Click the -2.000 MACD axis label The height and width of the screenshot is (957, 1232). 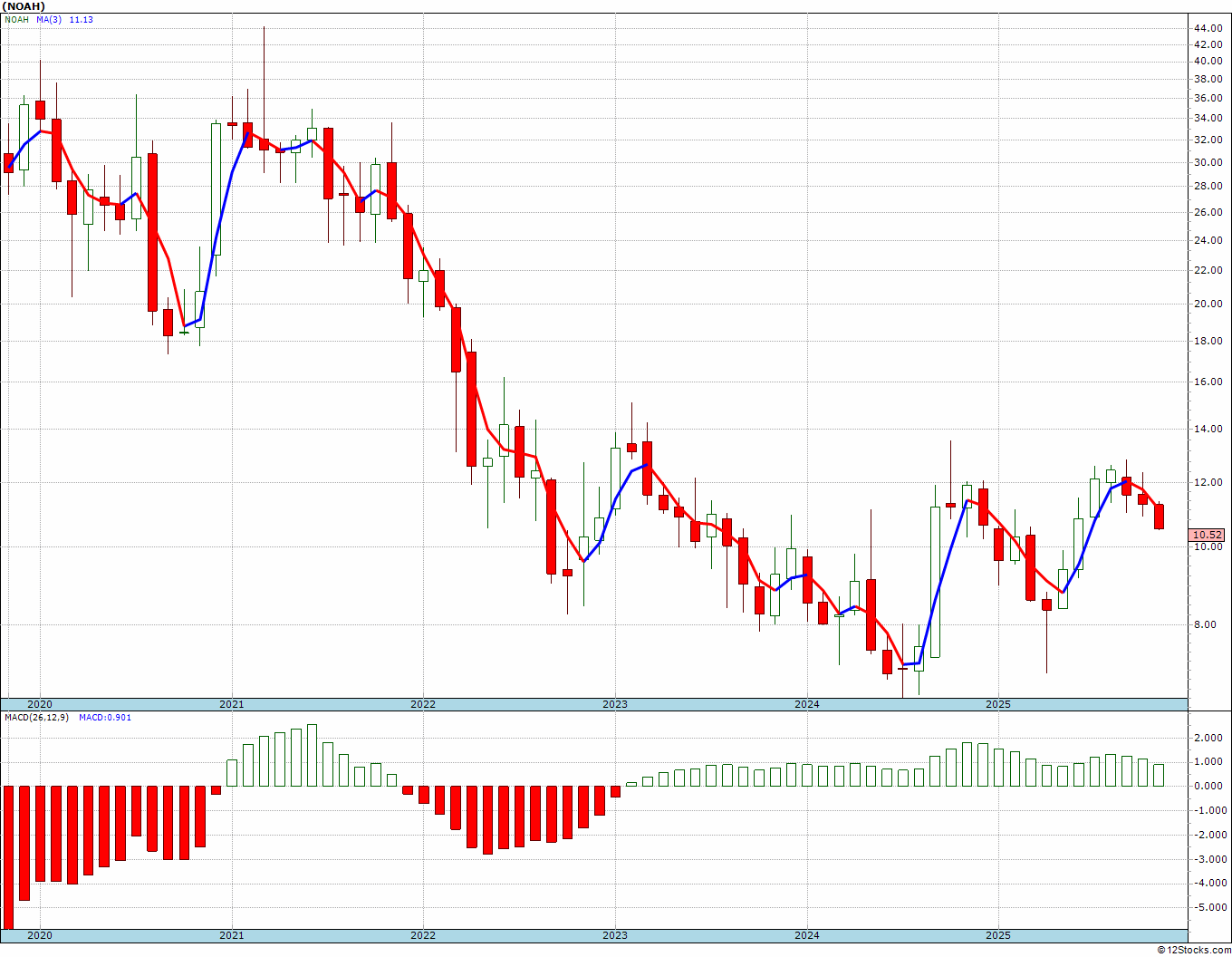(1209, 835)
